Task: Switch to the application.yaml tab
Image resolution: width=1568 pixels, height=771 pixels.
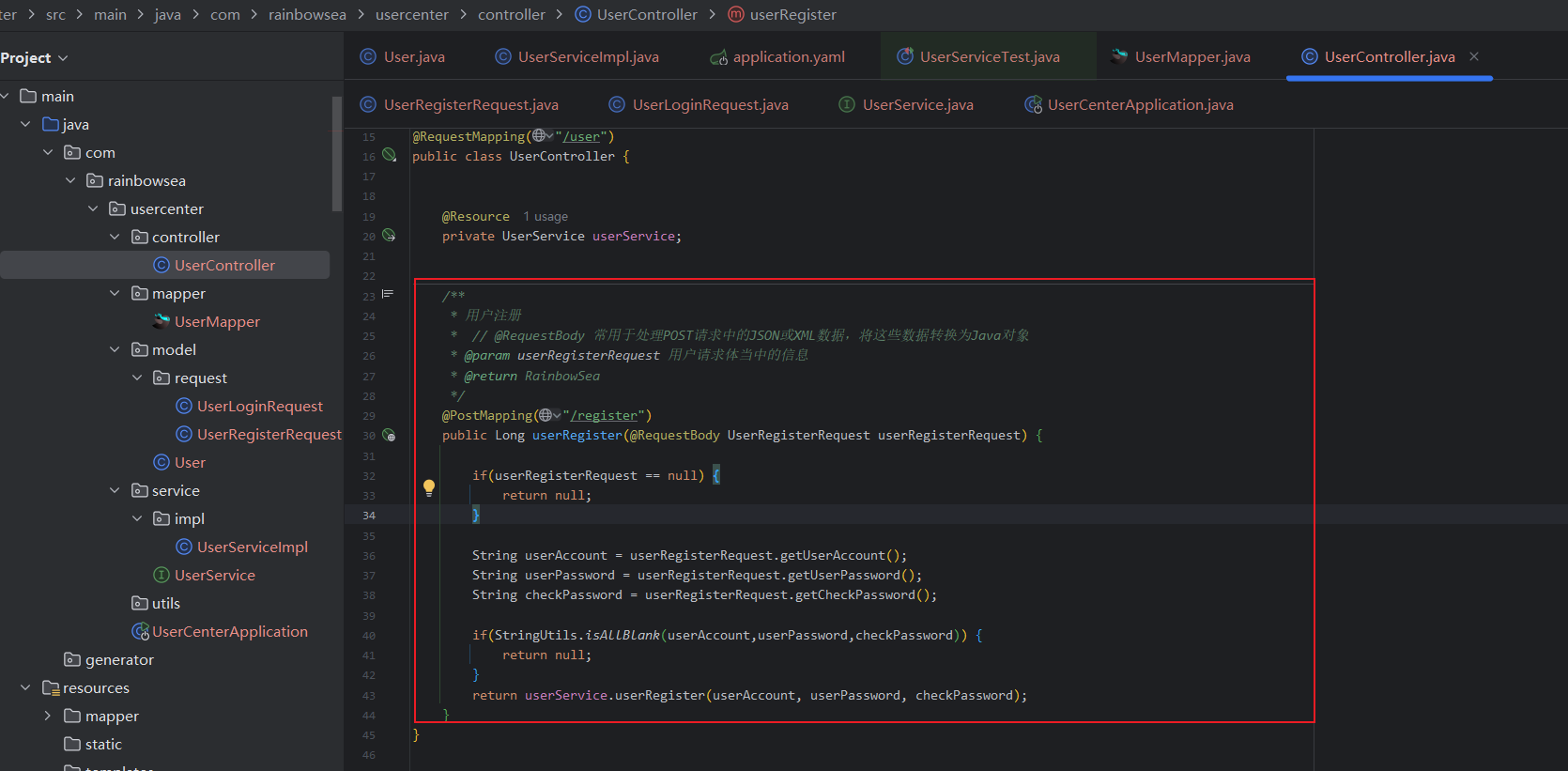Action: coord(788,57)
